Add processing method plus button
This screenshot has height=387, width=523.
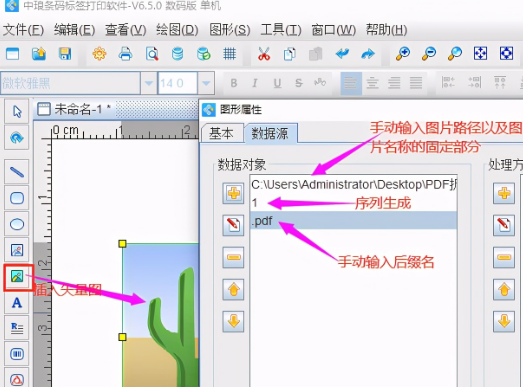[504, 193]
